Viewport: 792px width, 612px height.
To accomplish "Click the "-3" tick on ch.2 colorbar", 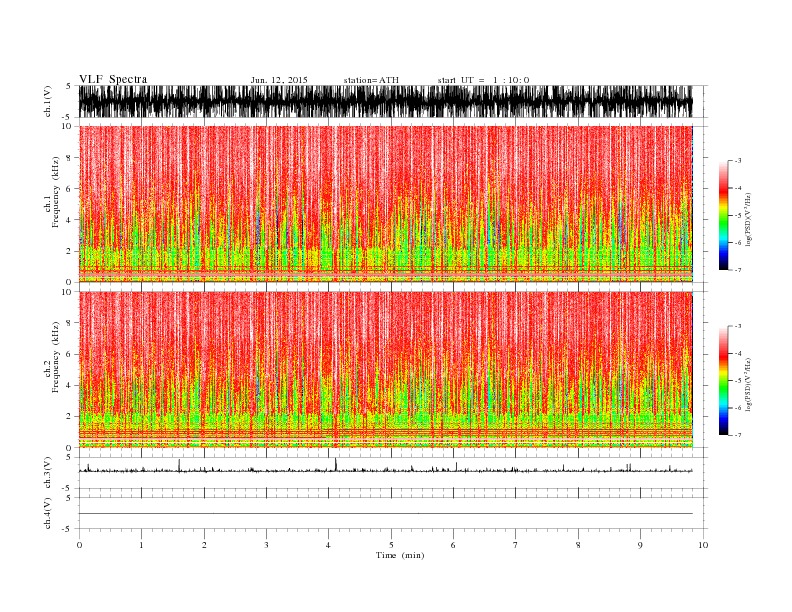I will coord(738,326).
